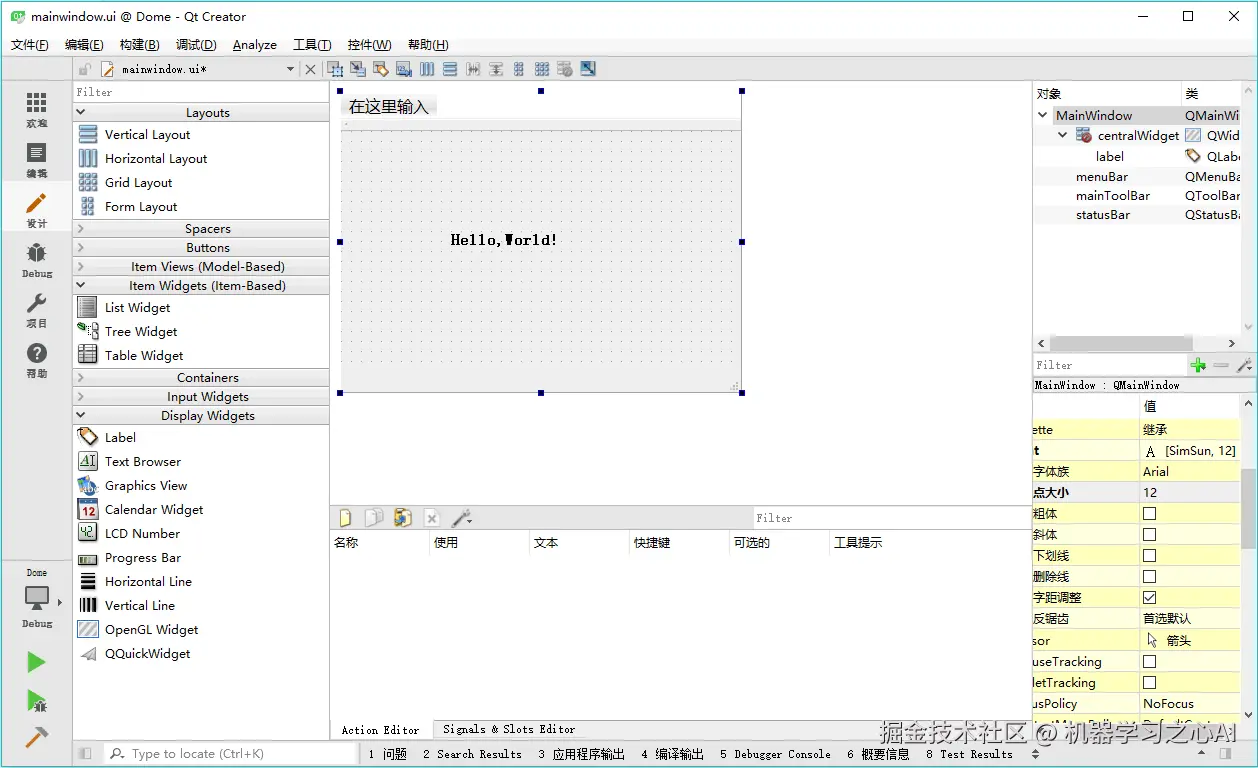The image size is (1258, 768).
Task: Open the 文件(F) menu
Action: (x=30, y=45)
